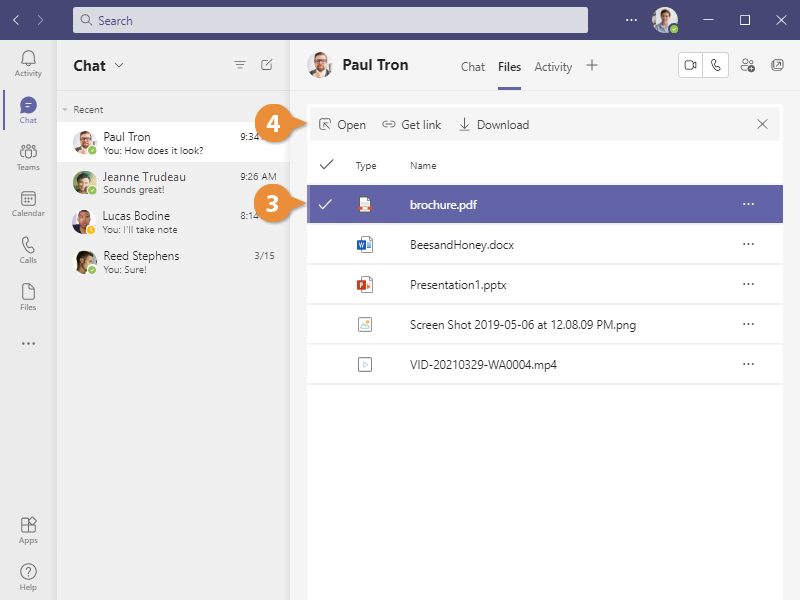
Task: Open the Activity feed in sidebar
Action: tap(28, 64)
